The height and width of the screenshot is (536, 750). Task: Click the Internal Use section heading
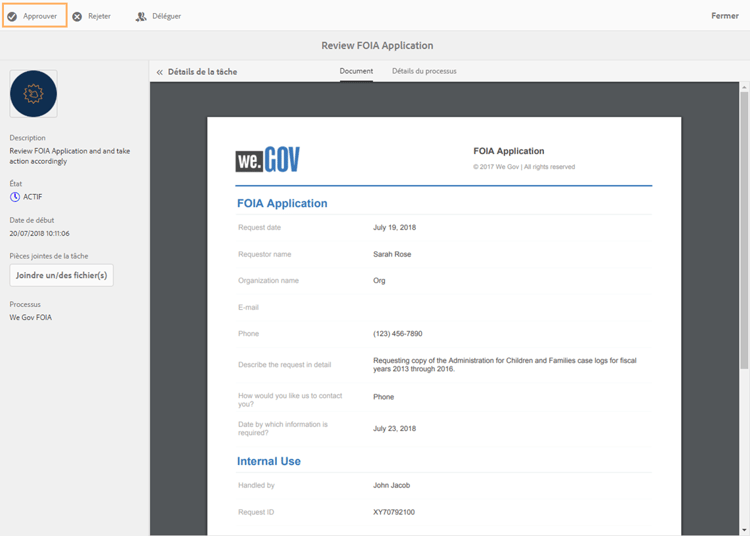point(269,461)
